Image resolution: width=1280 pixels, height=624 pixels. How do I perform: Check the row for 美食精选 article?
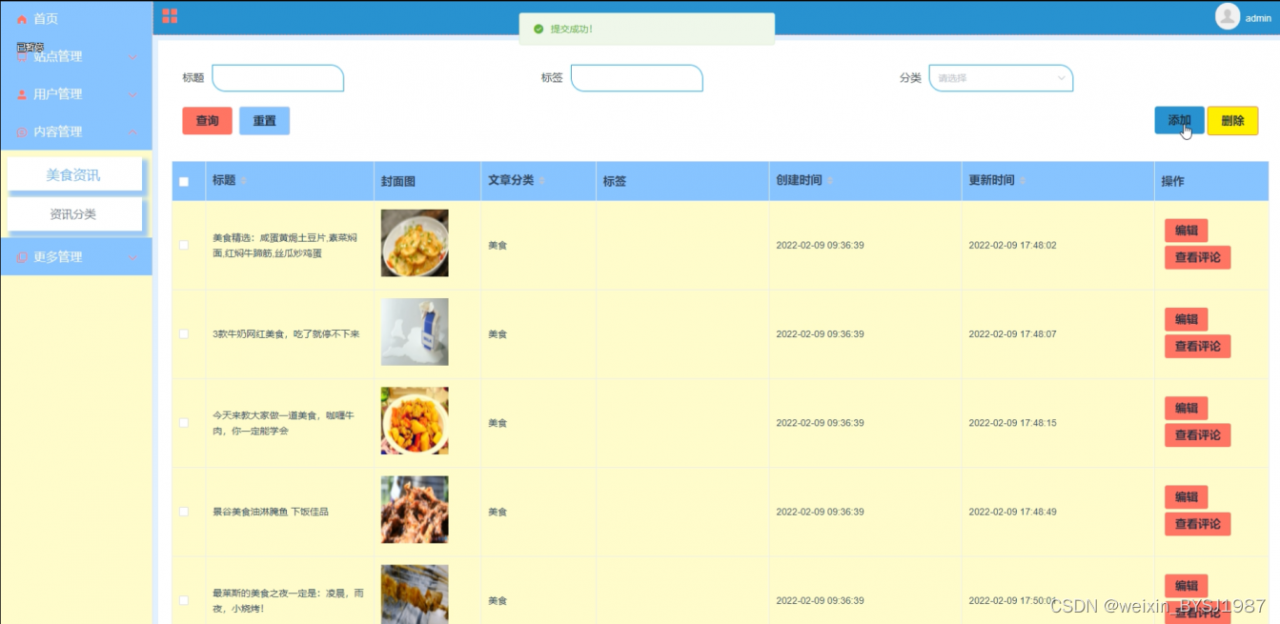point(183,245)
